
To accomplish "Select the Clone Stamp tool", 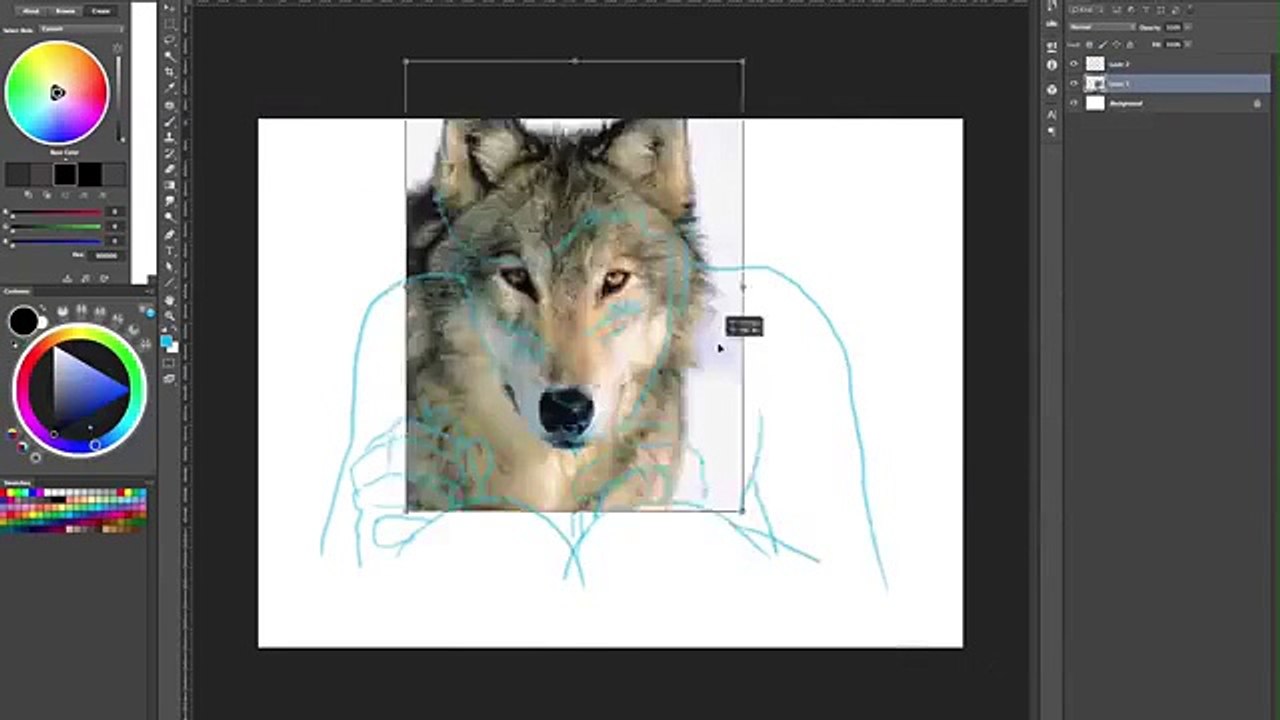I will [x=170, y=136].
